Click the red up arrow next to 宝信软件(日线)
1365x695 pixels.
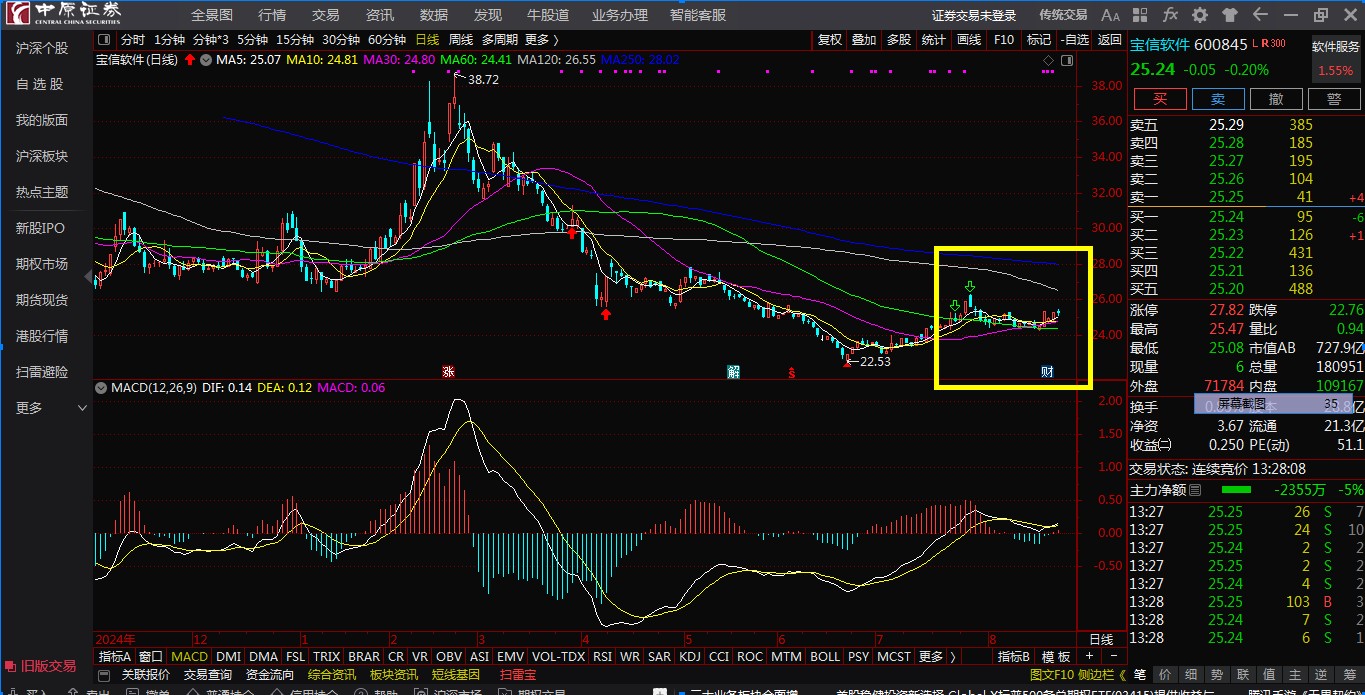(x=189, y=60)
